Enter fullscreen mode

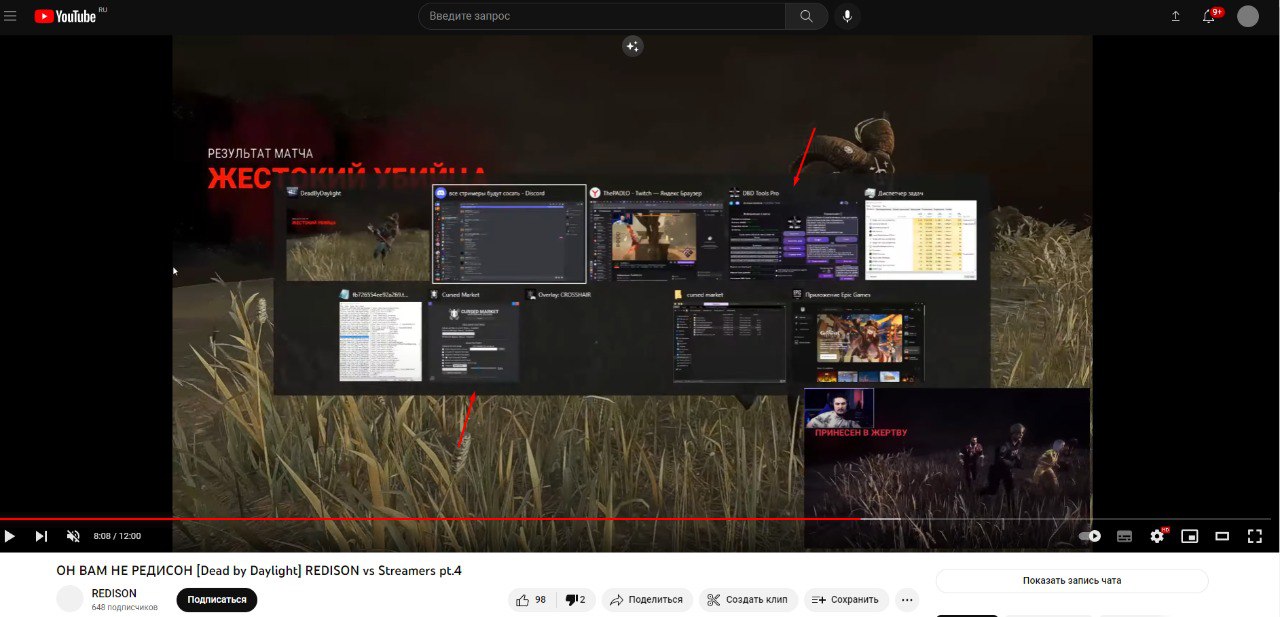pyautogui.click(x=1255, y=536)
